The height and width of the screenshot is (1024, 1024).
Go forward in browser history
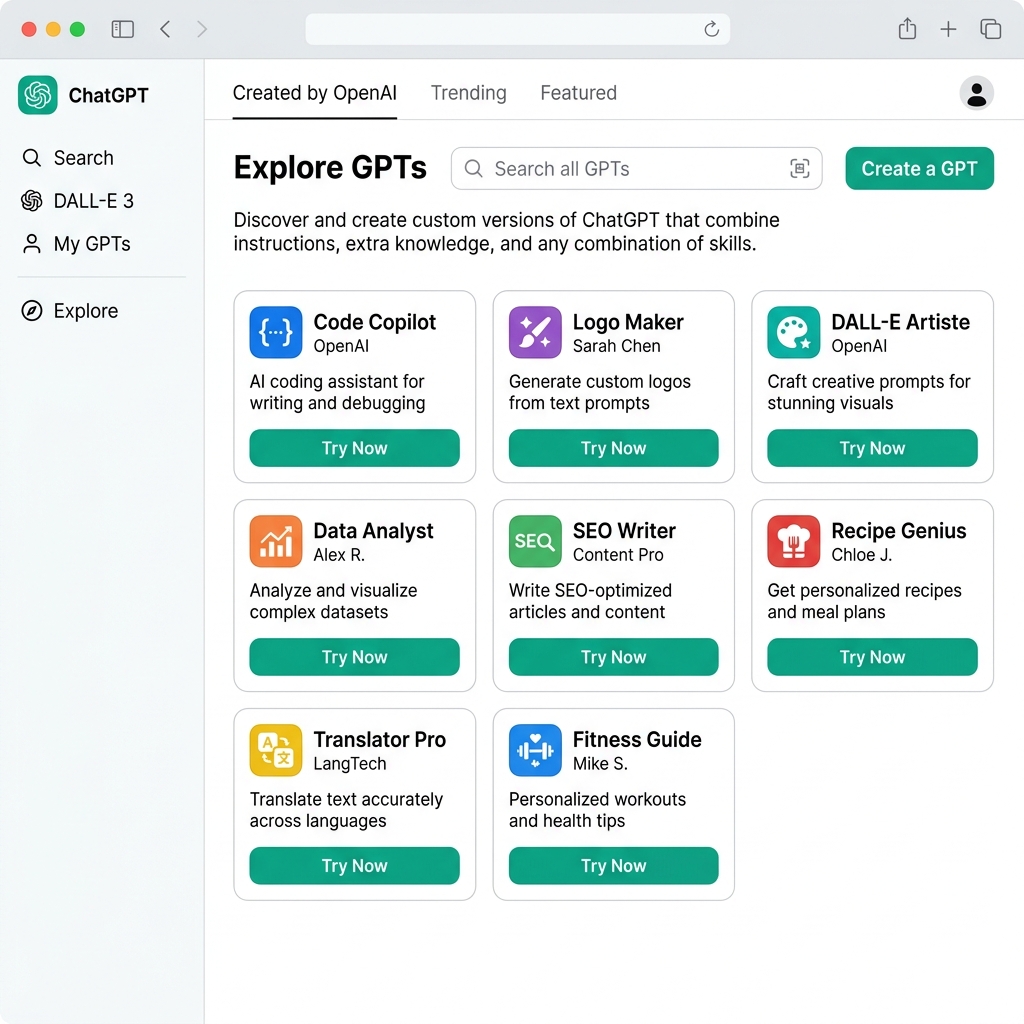202,29
